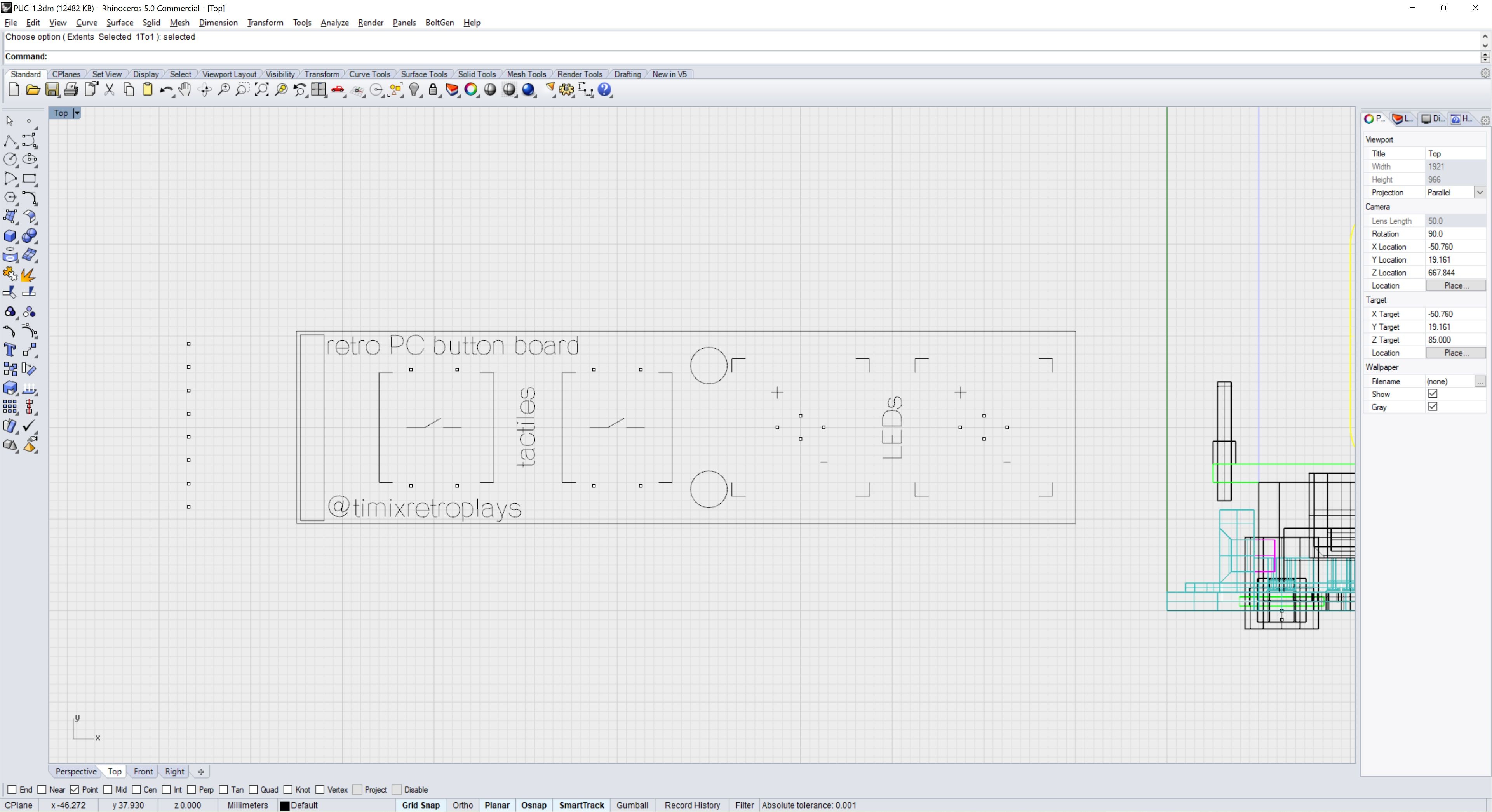Screen dimensions: 1492x812
Task: Click the lock objects padlock icon
Action: click(433, 90)
